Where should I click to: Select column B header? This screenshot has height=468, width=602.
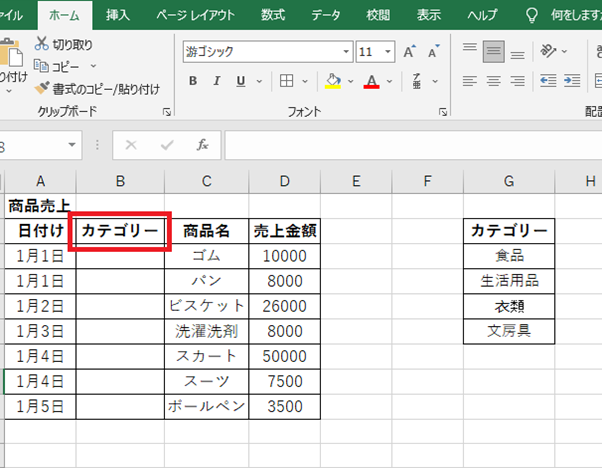[120, 181]
